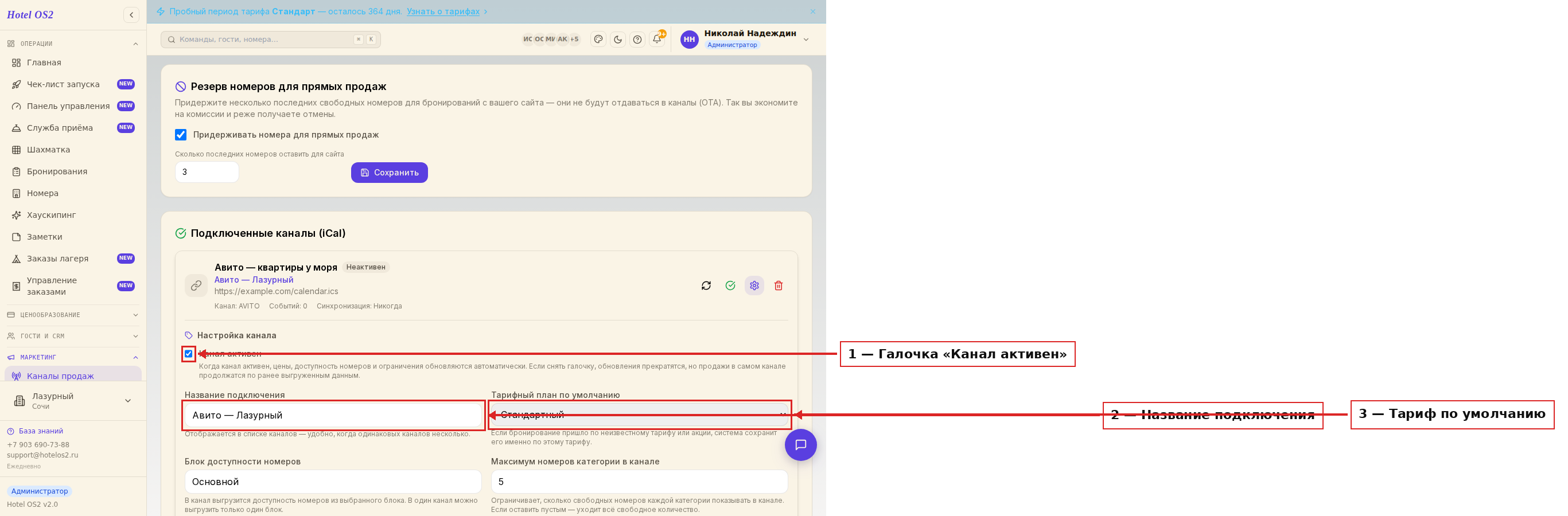Open Служба приёма in the sidebar
Screen dimensions: 1568x516
[73, 128]
